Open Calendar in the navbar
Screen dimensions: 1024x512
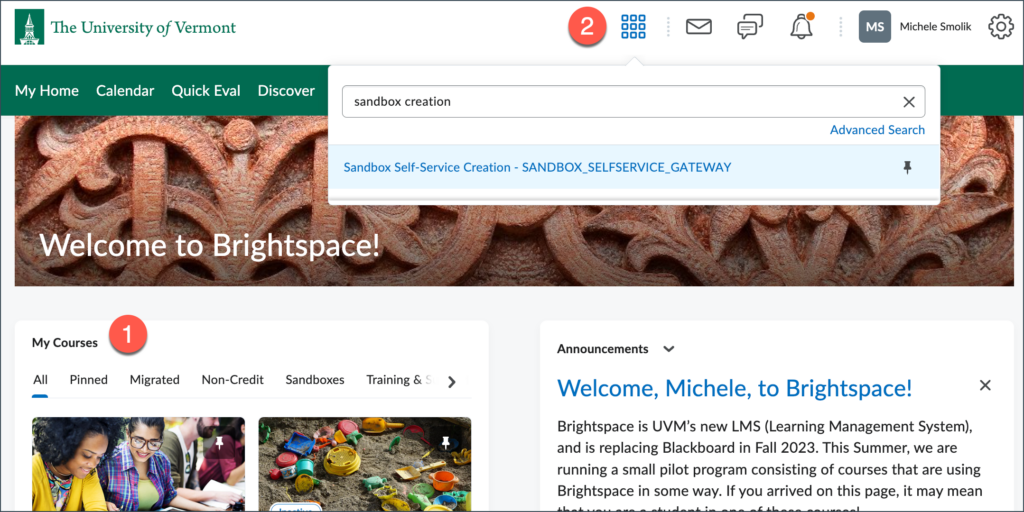(125, 91)
